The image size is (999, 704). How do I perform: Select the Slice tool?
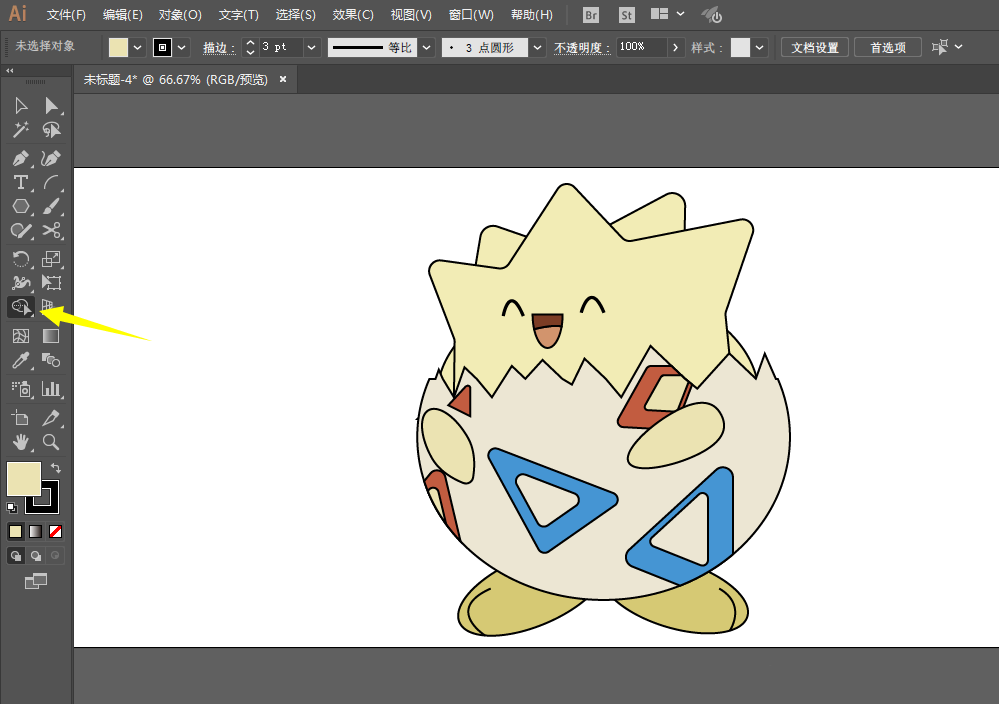[51, 417]
